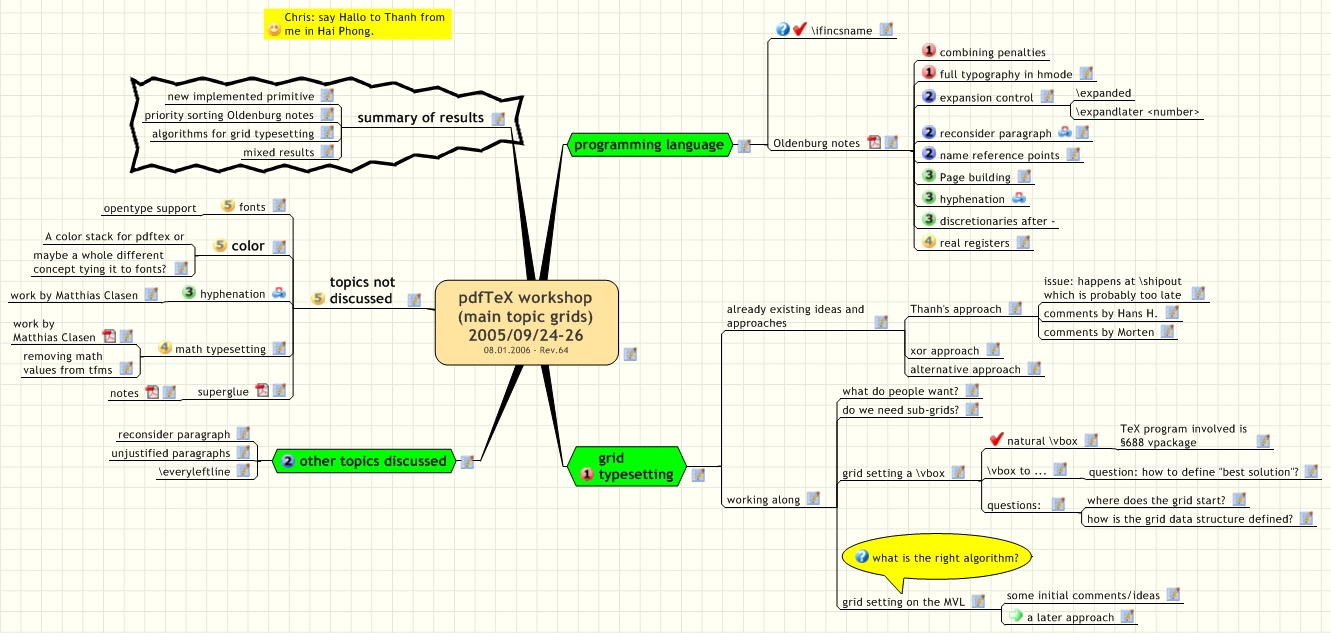
Task: Click the people icon on Oldenburg's reconsider paragraph
Action: [x=1065, y=132]
